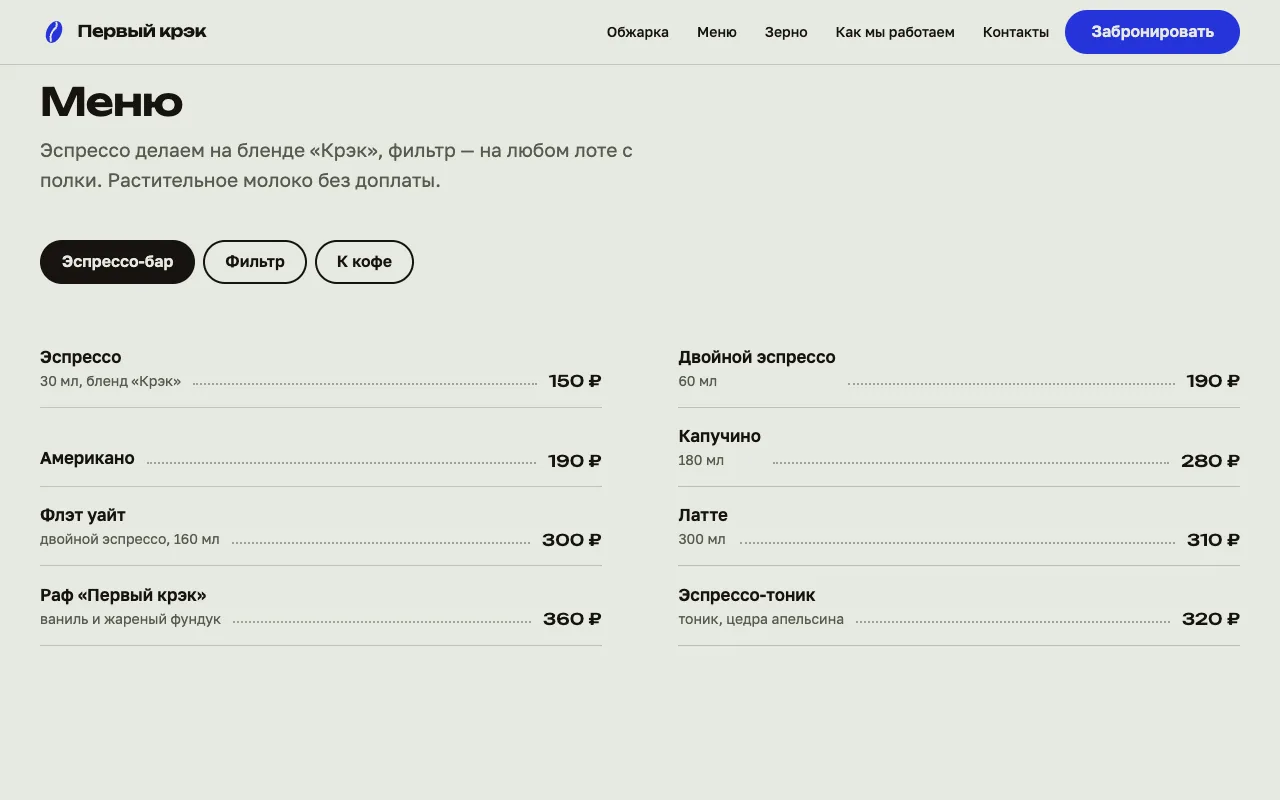
Task: Click the 300 ₽ price
Action: [572, 540]
